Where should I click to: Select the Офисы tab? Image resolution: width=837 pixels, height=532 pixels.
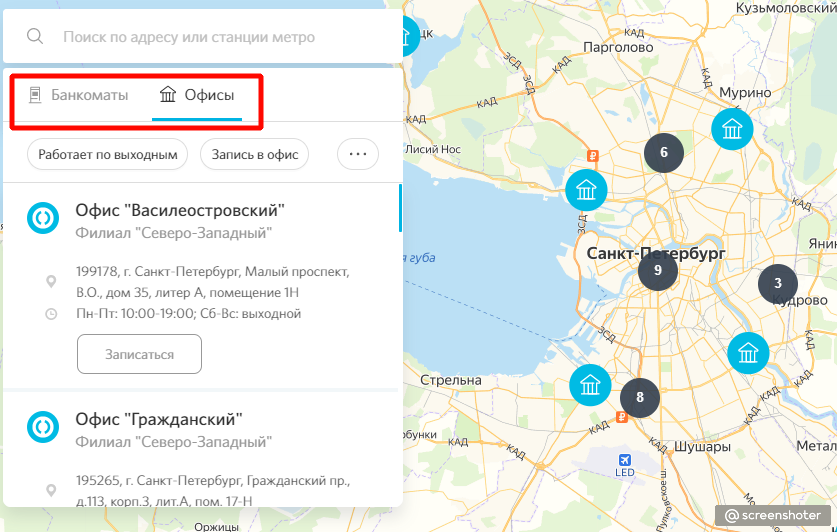tap(197, 96)
